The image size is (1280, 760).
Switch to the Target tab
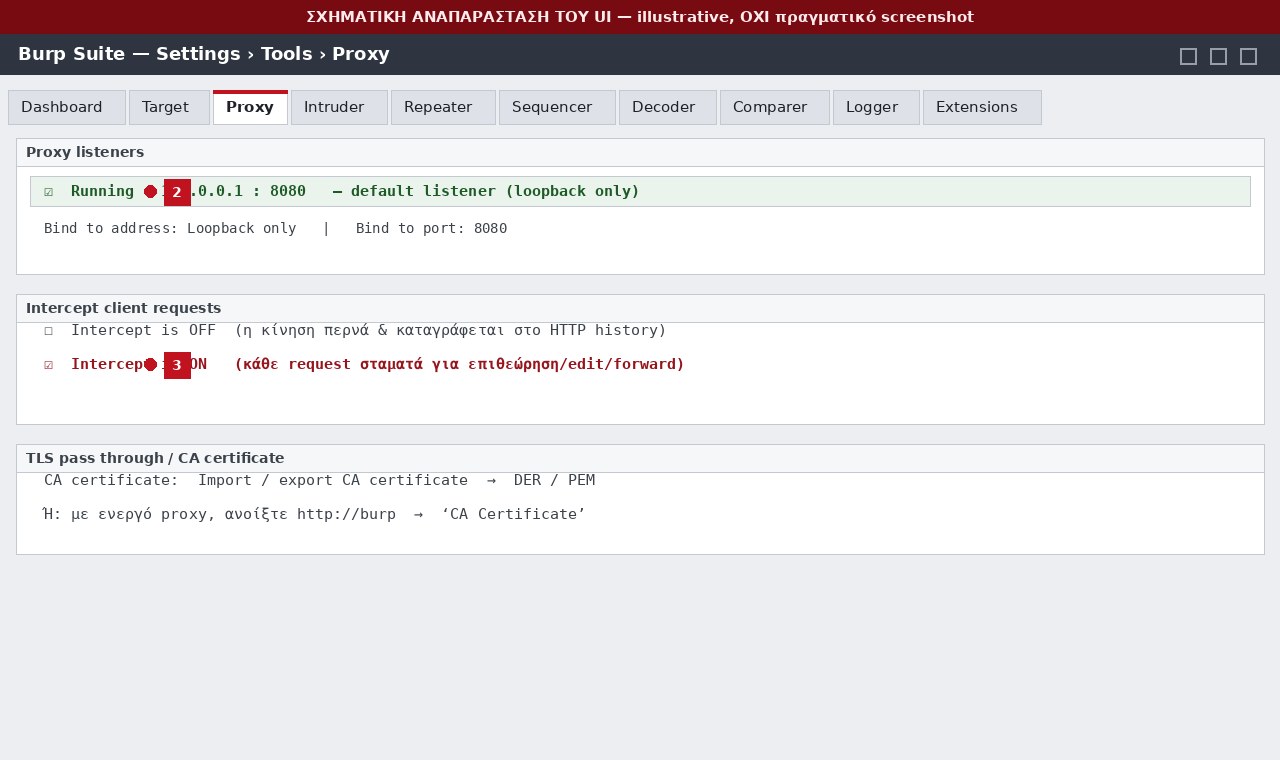pos(169,107)
